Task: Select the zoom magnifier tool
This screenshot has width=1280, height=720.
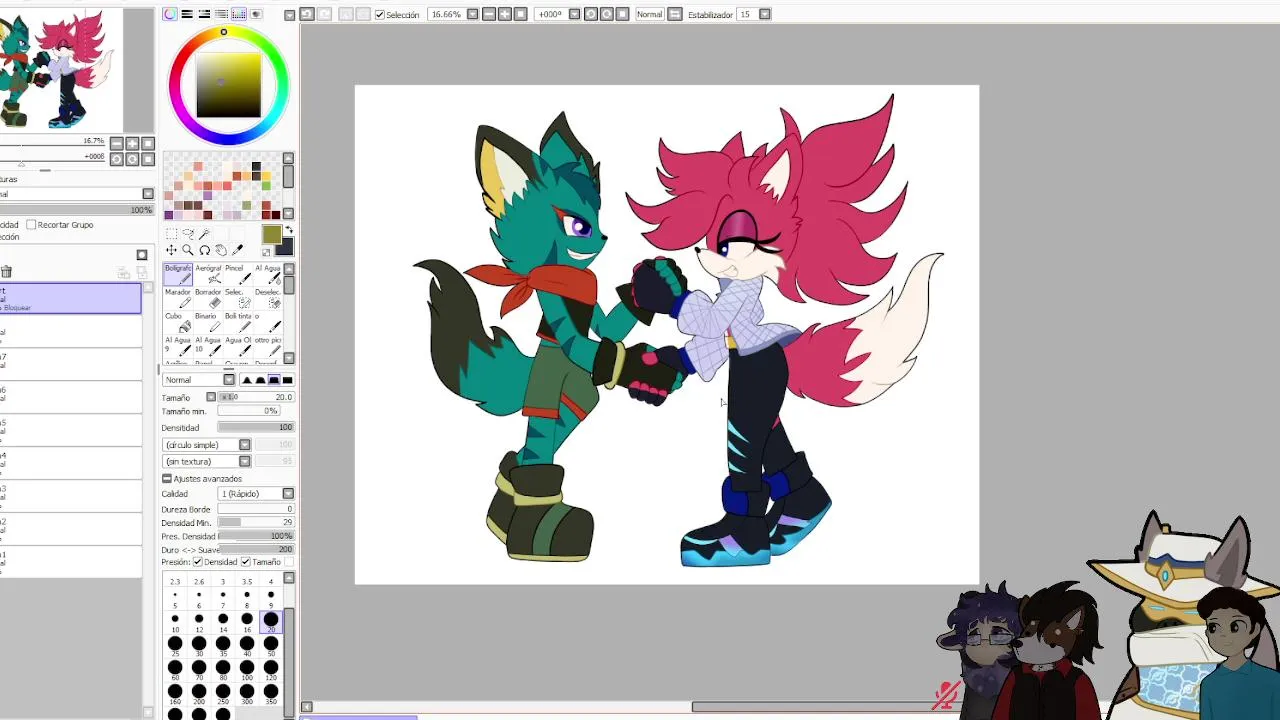Action: 187,250
